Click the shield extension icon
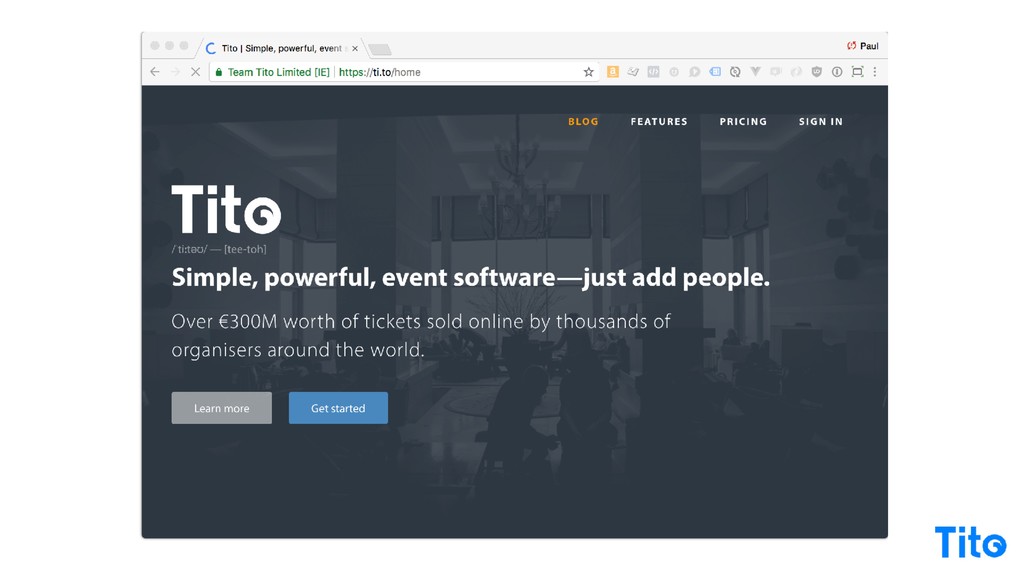1024x576 pixels. (816, 72)
